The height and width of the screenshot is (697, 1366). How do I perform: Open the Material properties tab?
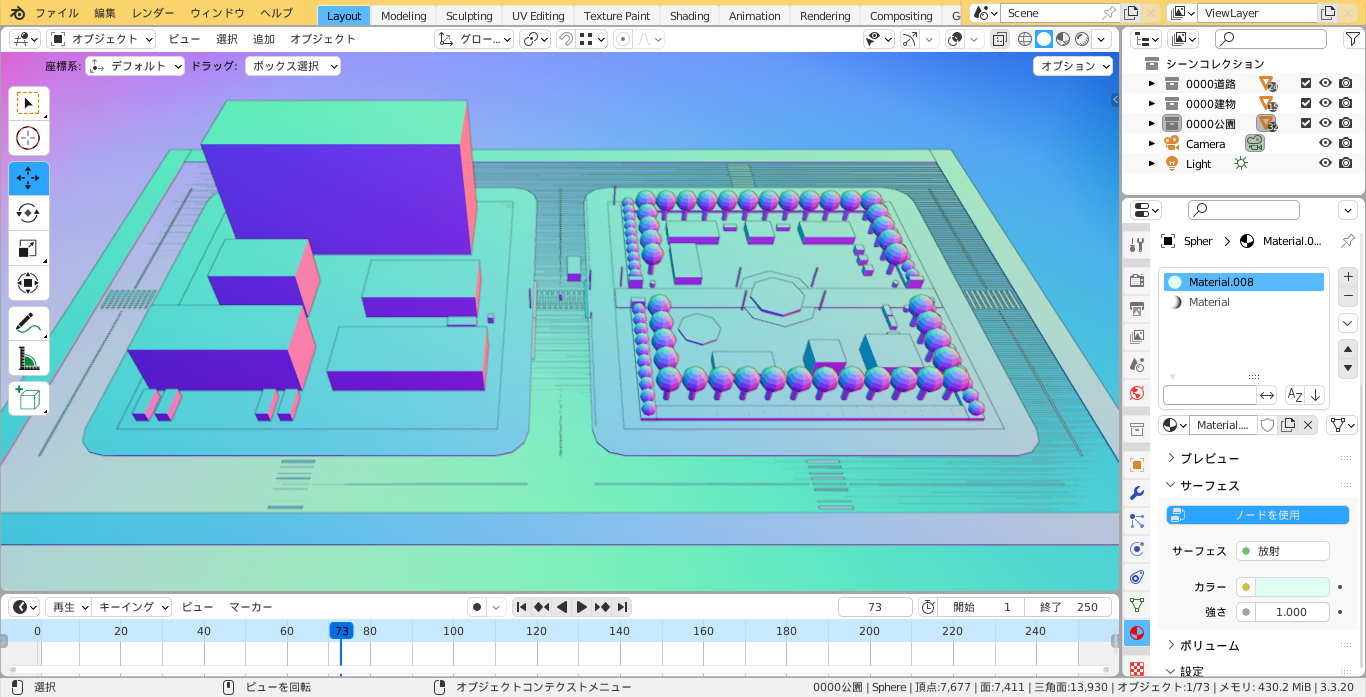1136,633
